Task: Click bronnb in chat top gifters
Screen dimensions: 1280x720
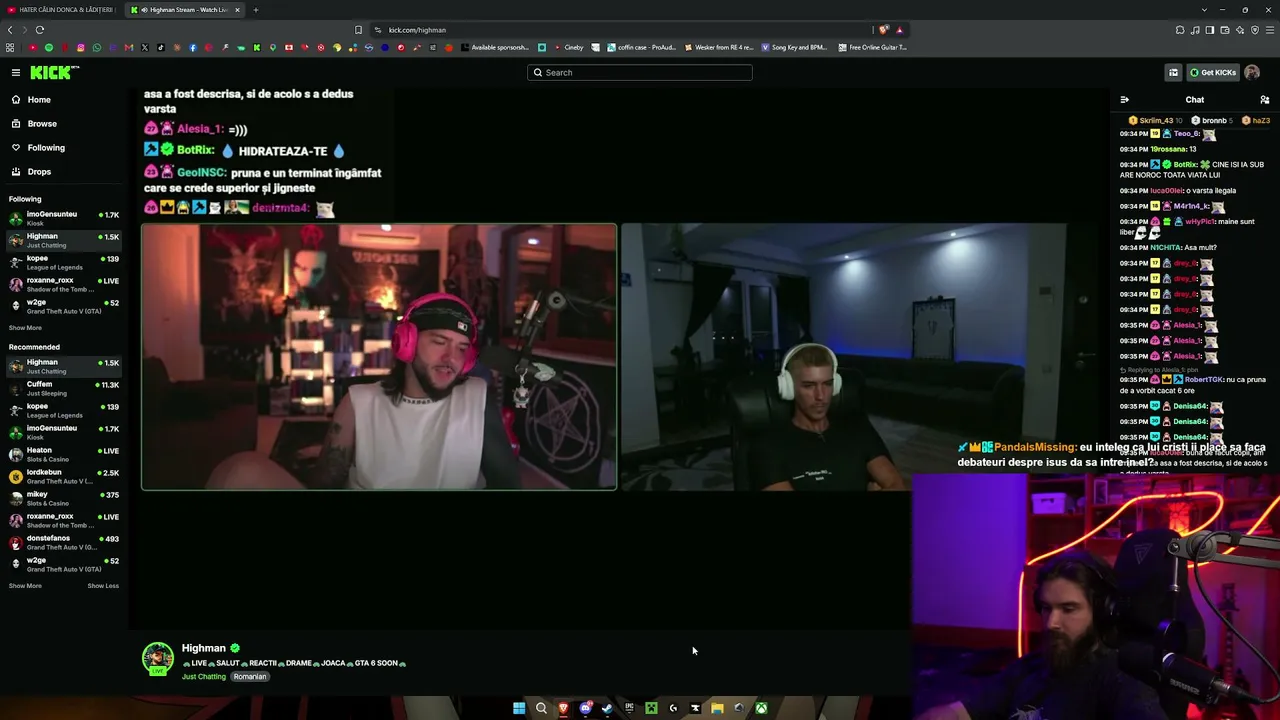Action: pos(1214,120)
